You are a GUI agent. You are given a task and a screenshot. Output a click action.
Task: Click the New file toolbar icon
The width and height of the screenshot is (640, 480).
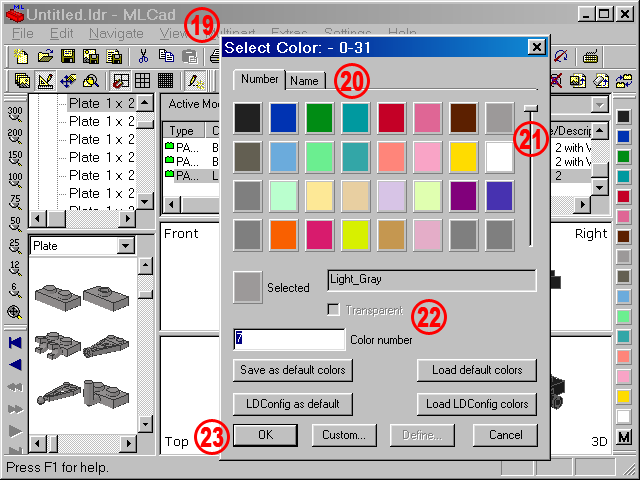point(21,56)
